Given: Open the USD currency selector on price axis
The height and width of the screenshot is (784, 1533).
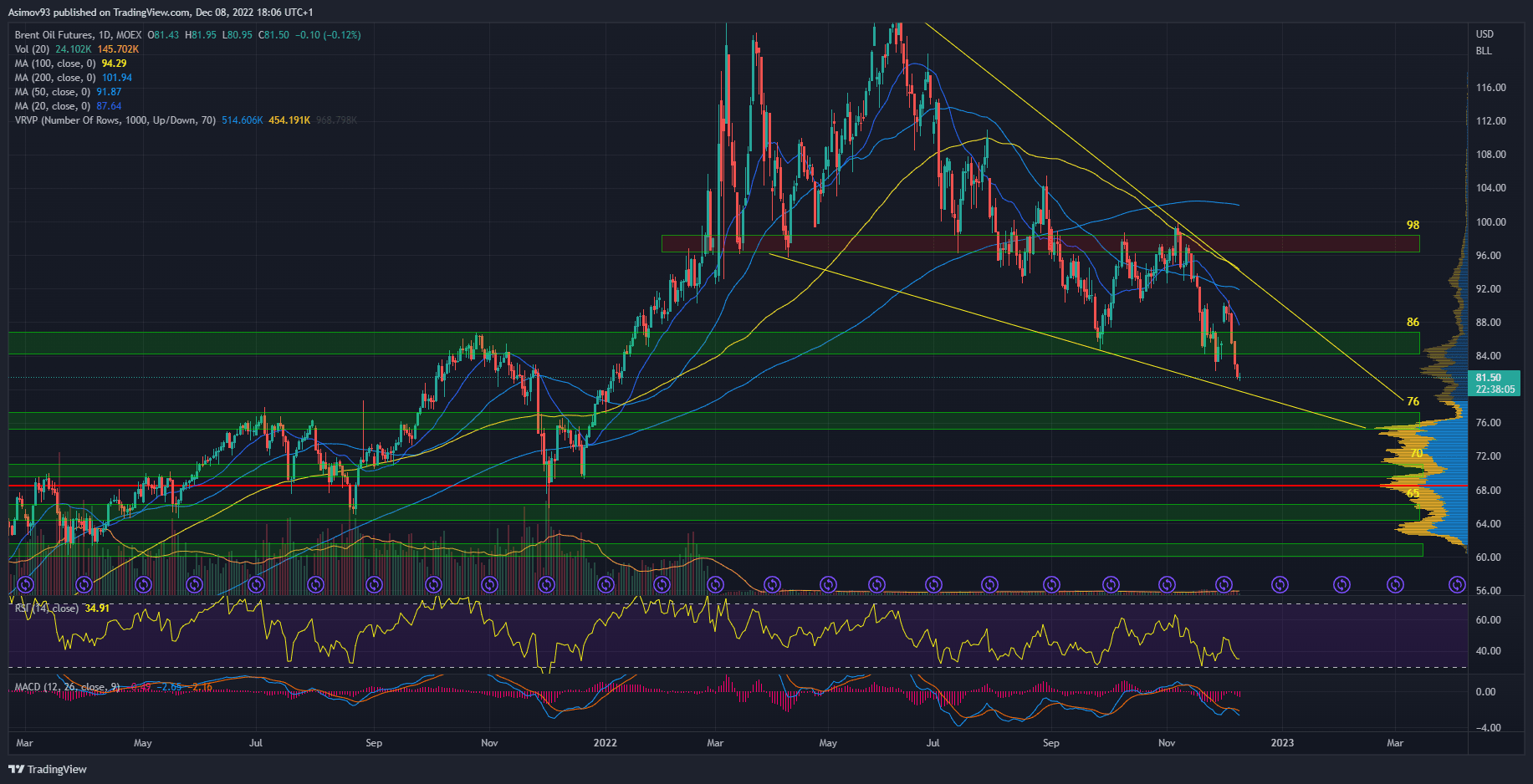Looking at the screenshot, I should pos(1484,34).
